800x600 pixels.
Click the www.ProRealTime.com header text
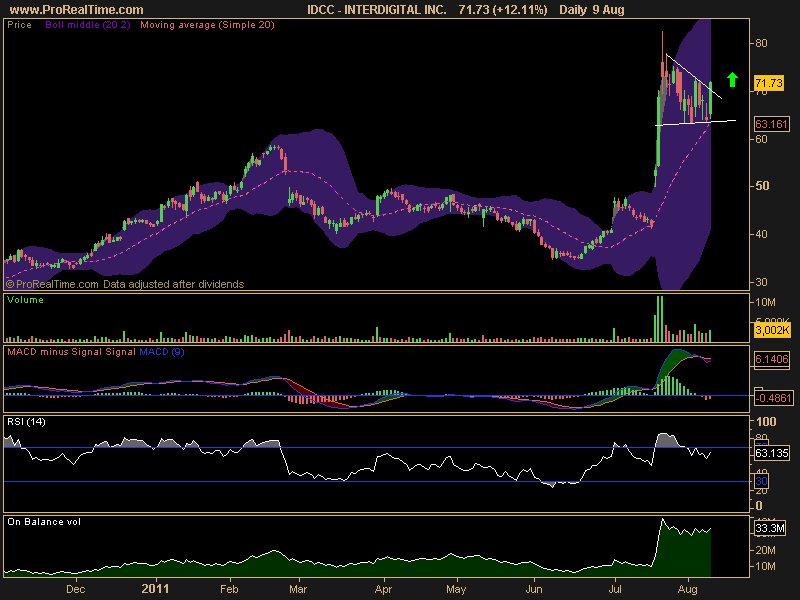point(77,10)
